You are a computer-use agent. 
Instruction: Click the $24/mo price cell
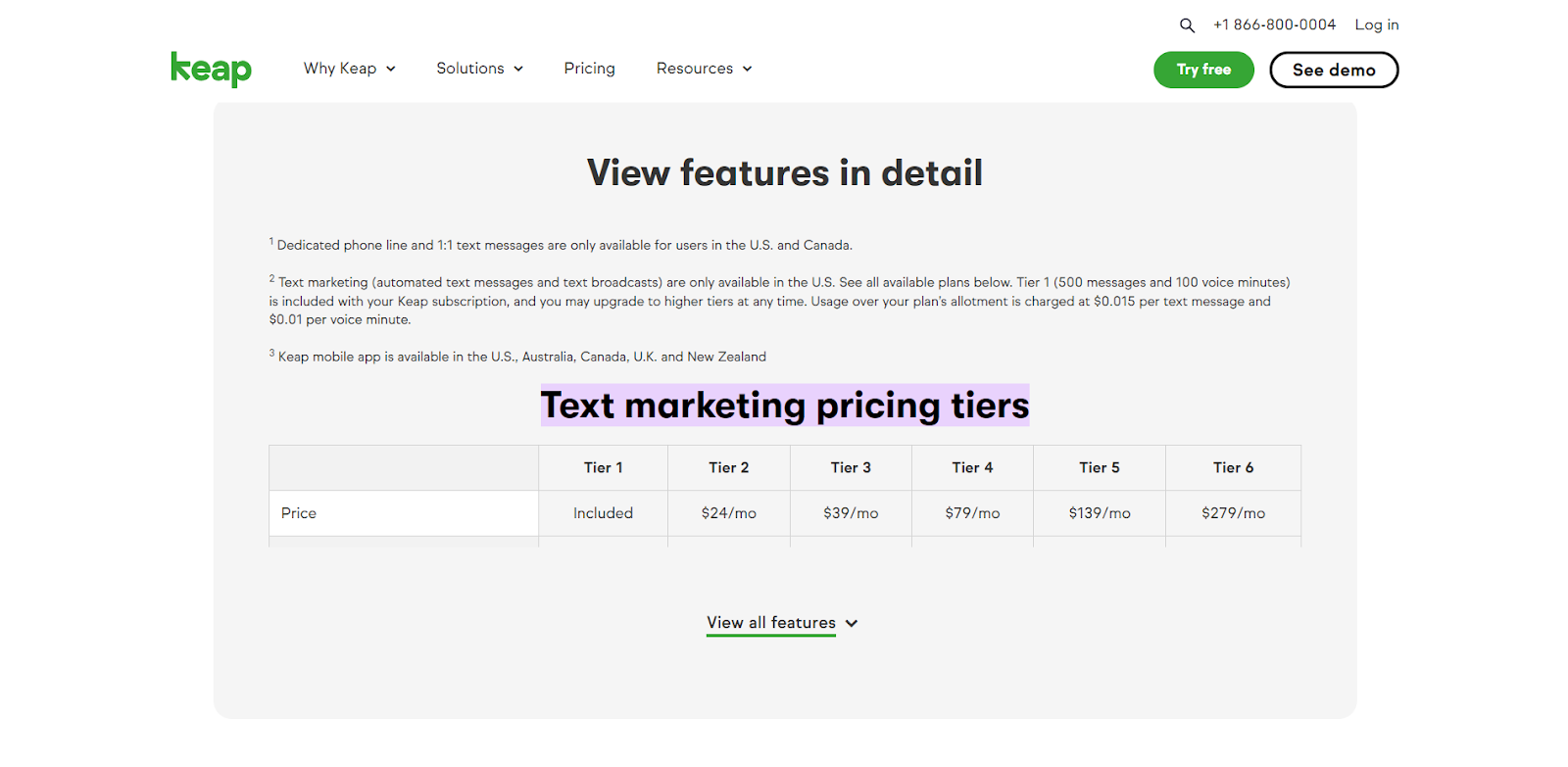pyautogui.click(x=729, y=513)
